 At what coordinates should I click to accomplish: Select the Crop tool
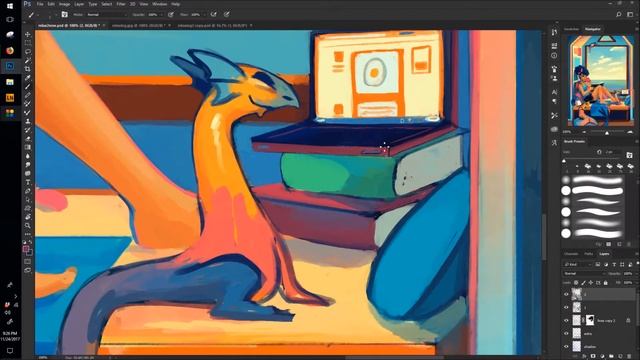click(x=27, y=69)
